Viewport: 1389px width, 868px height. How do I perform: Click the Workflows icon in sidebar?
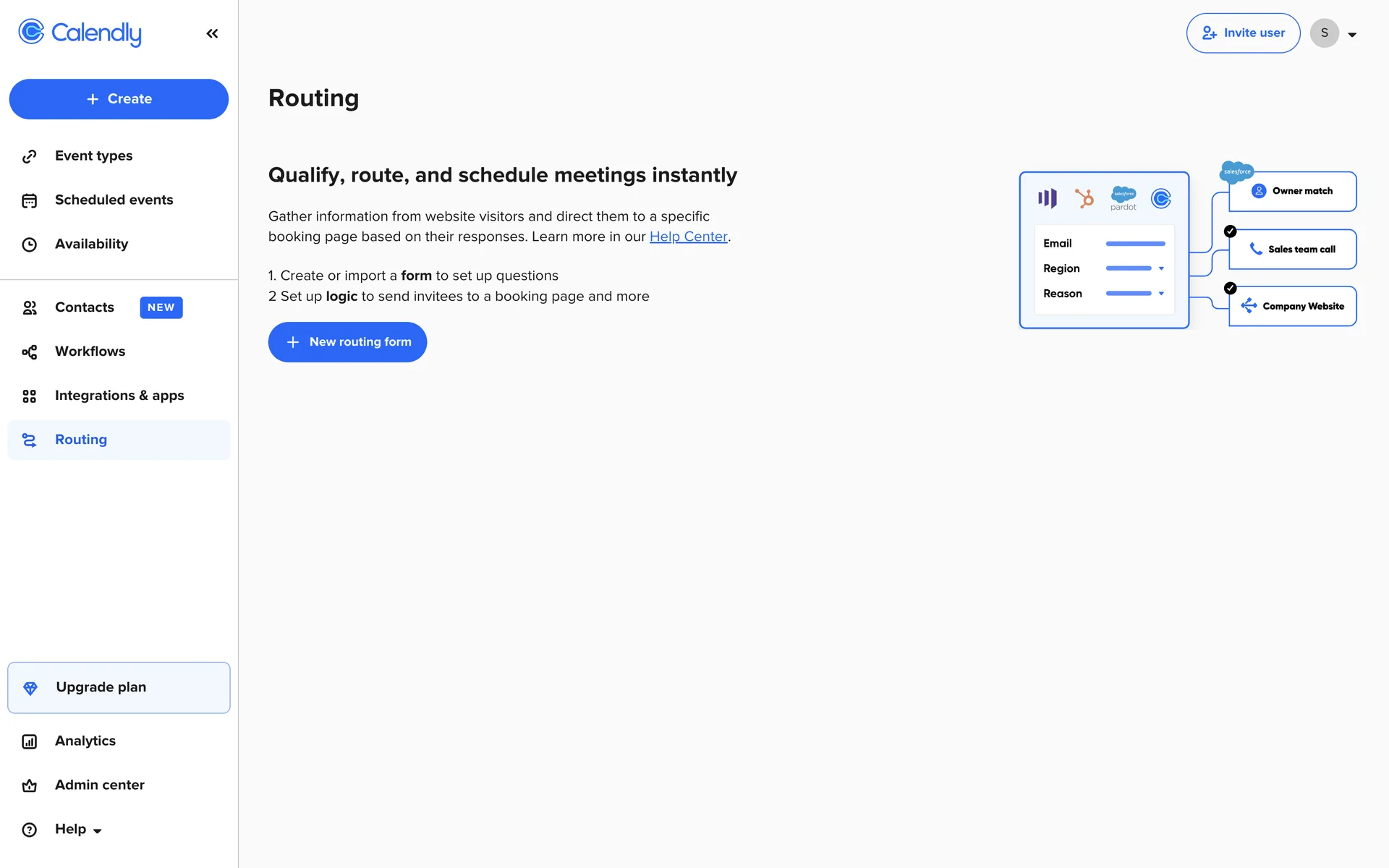(x=29, y=352)
